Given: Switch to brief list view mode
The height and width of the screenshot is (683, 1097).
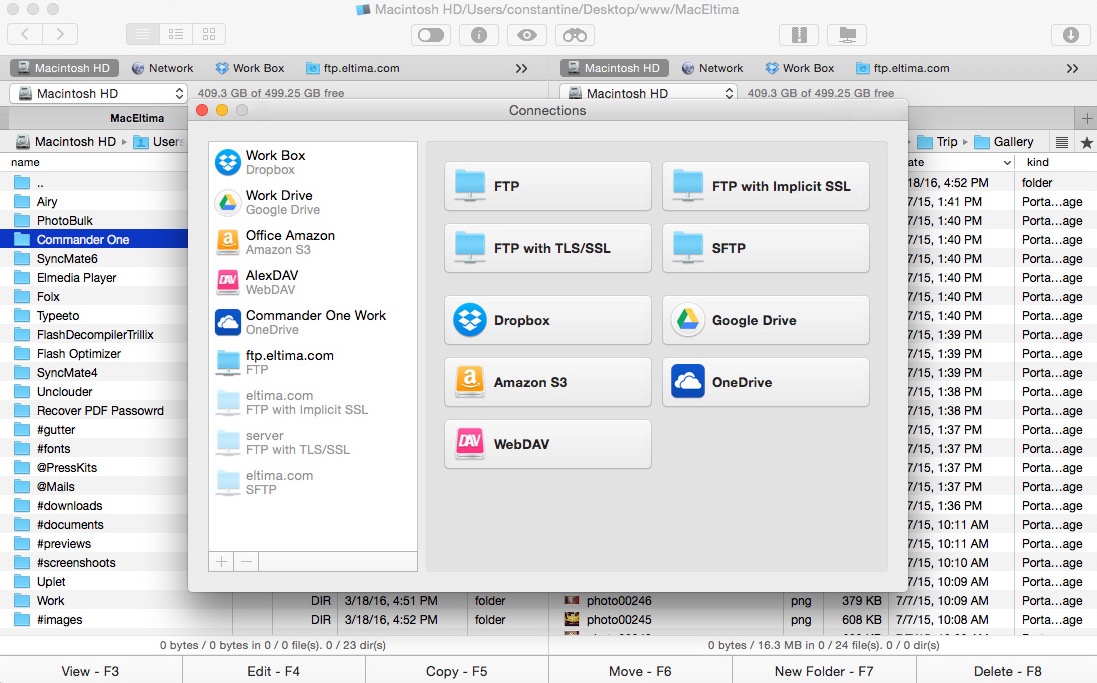Looking at the screenshot, I should [x=176, y=34].
